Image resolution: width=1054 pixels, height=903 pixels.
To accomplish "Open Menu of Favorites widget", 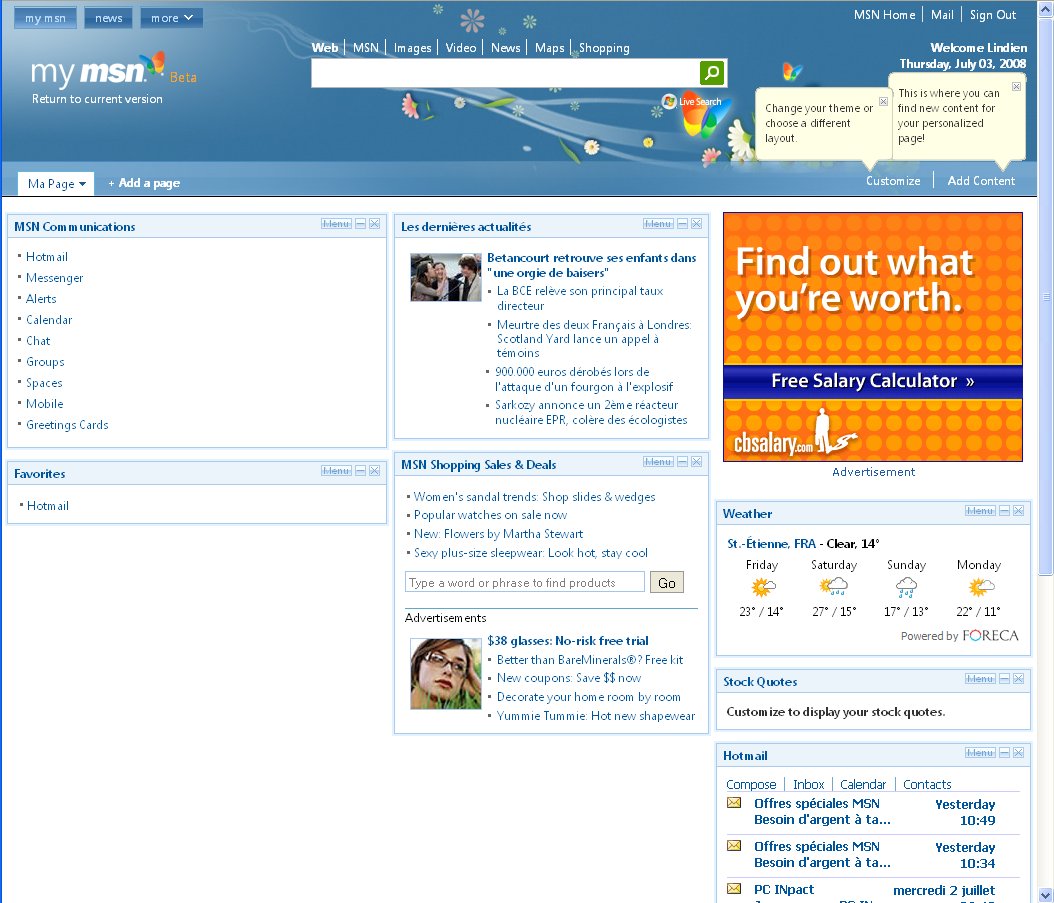I will click(336, 471).
